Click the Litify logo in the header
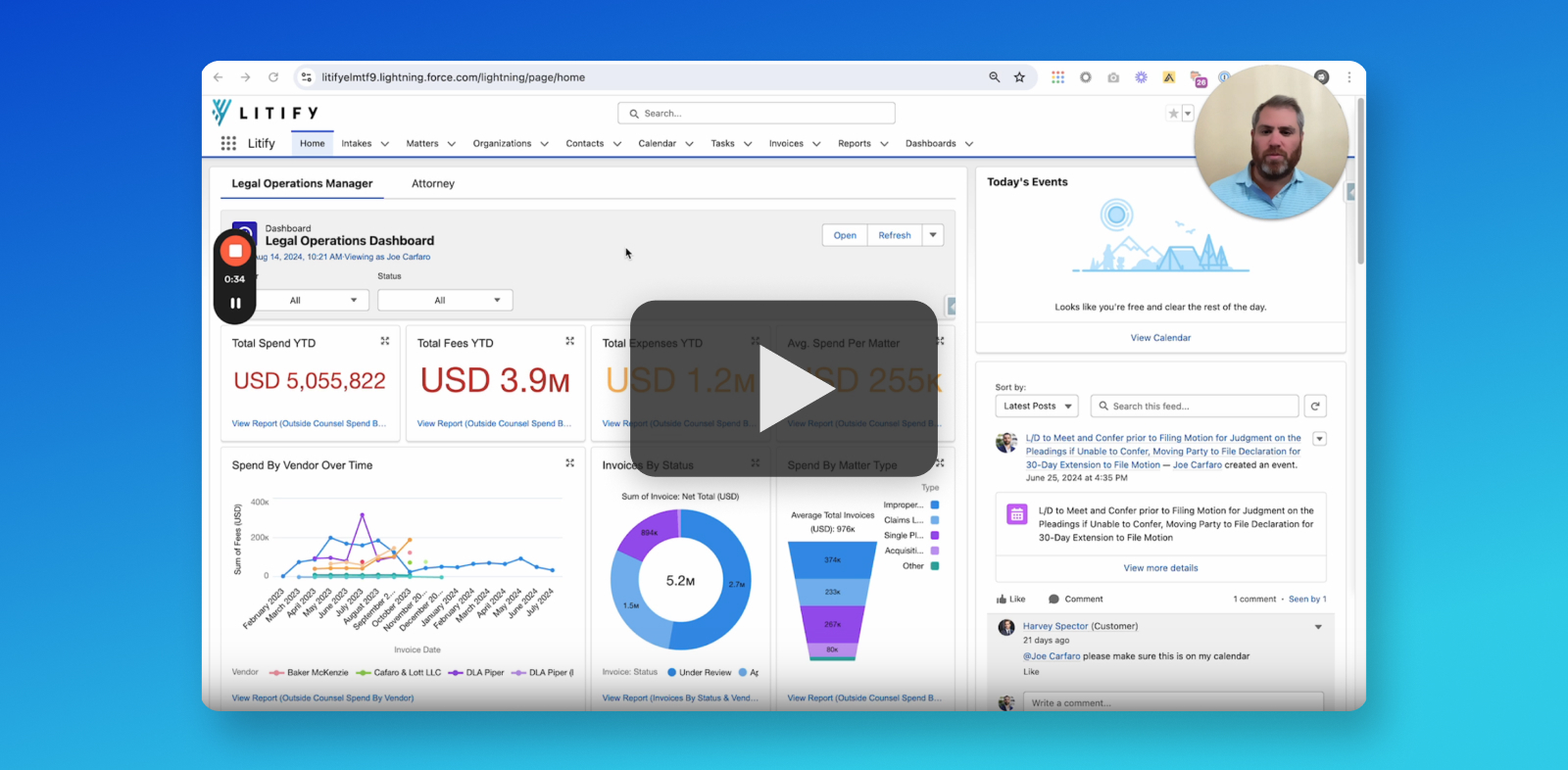This screenshot has width=1568, height=770. point(265,113)
